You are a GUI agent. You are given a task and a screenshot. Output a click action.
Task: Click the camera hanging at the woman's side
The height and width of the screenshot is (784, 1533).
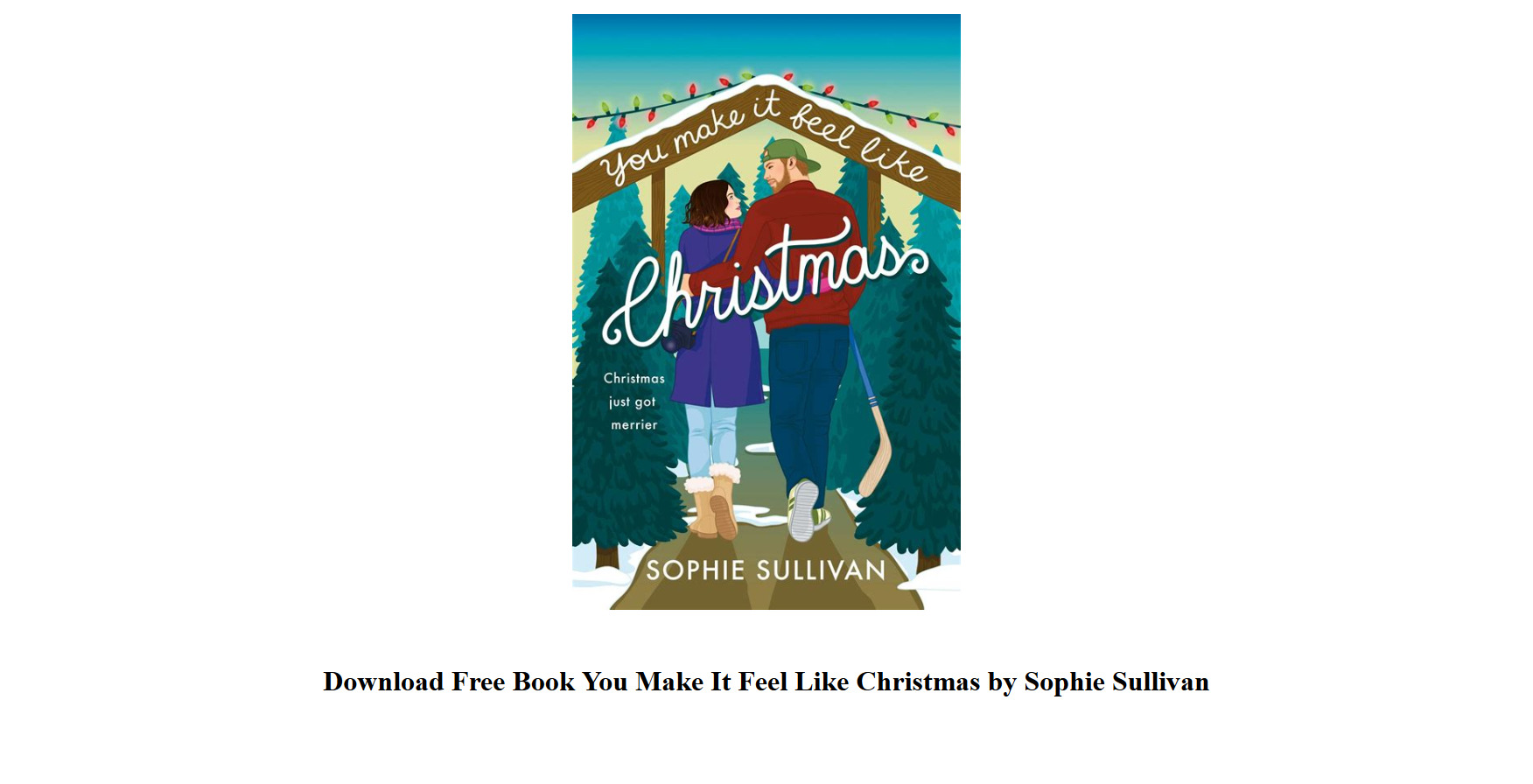(679, 339)
